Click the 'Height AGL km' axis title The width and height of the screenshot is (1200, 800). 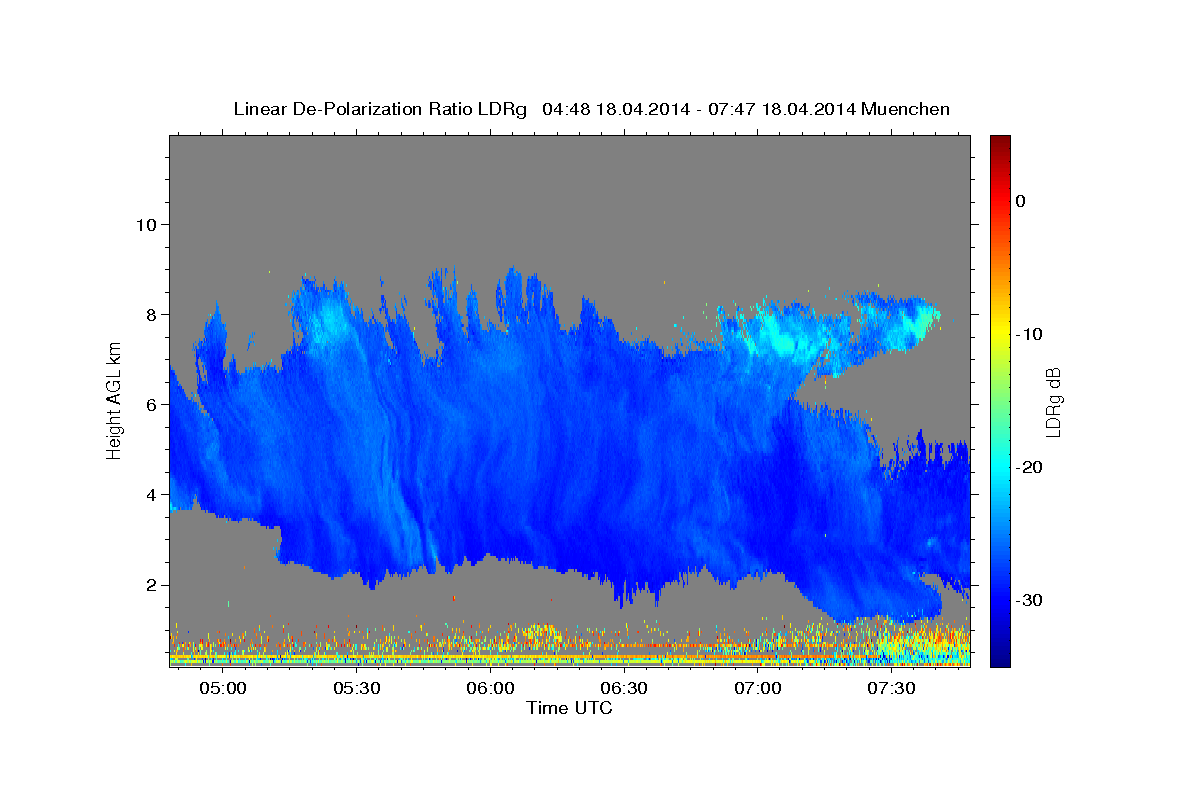[115, 401]
